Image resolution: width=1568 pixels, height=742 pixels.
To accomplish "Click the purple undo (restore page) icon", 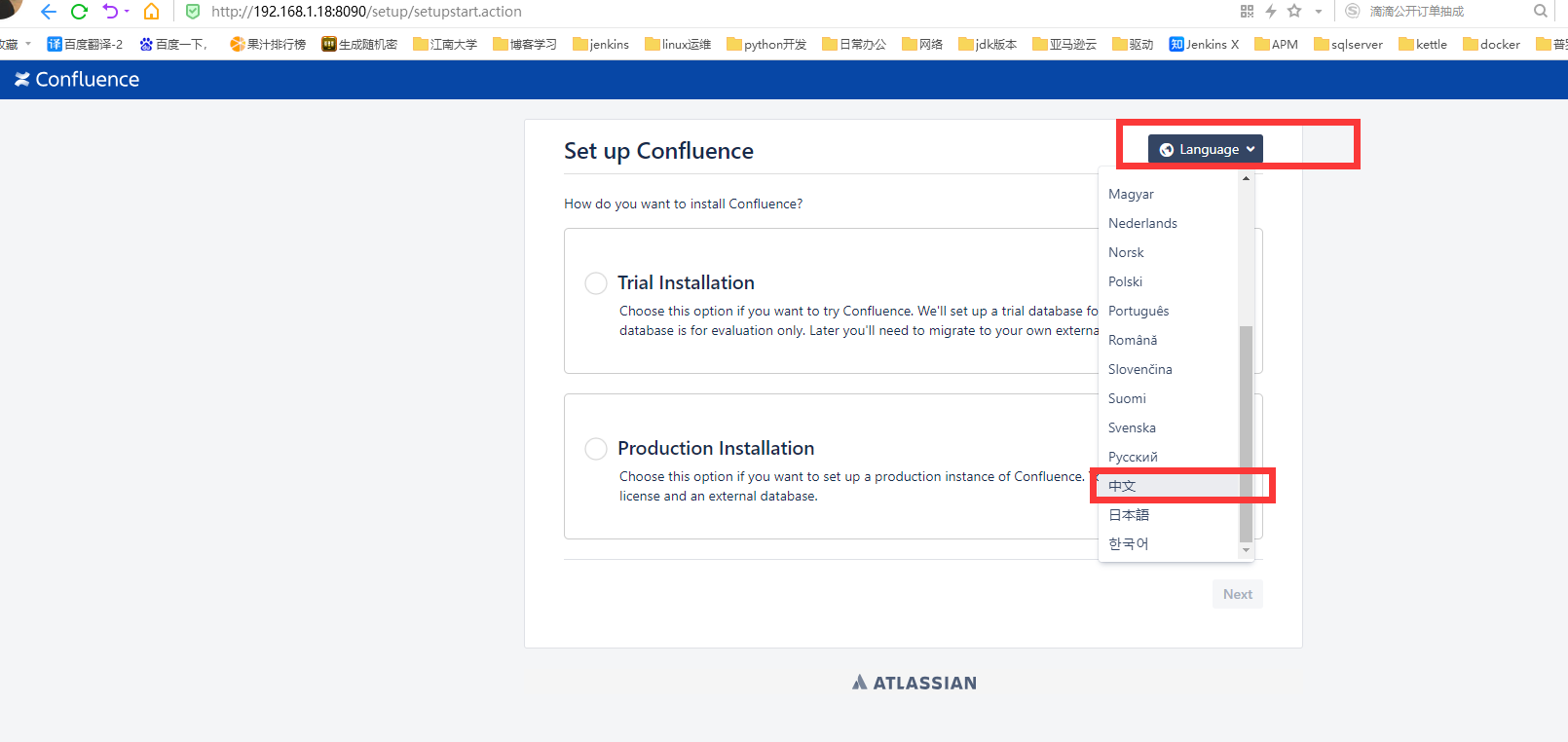I will [109, 12].
